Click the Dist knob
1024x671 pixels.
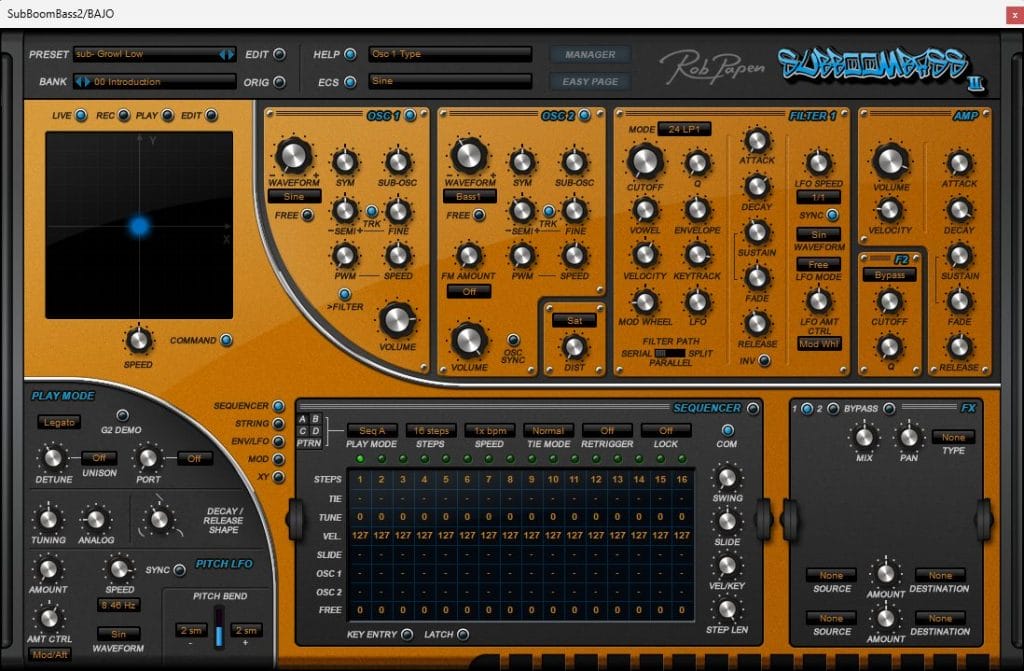(574, 346)
